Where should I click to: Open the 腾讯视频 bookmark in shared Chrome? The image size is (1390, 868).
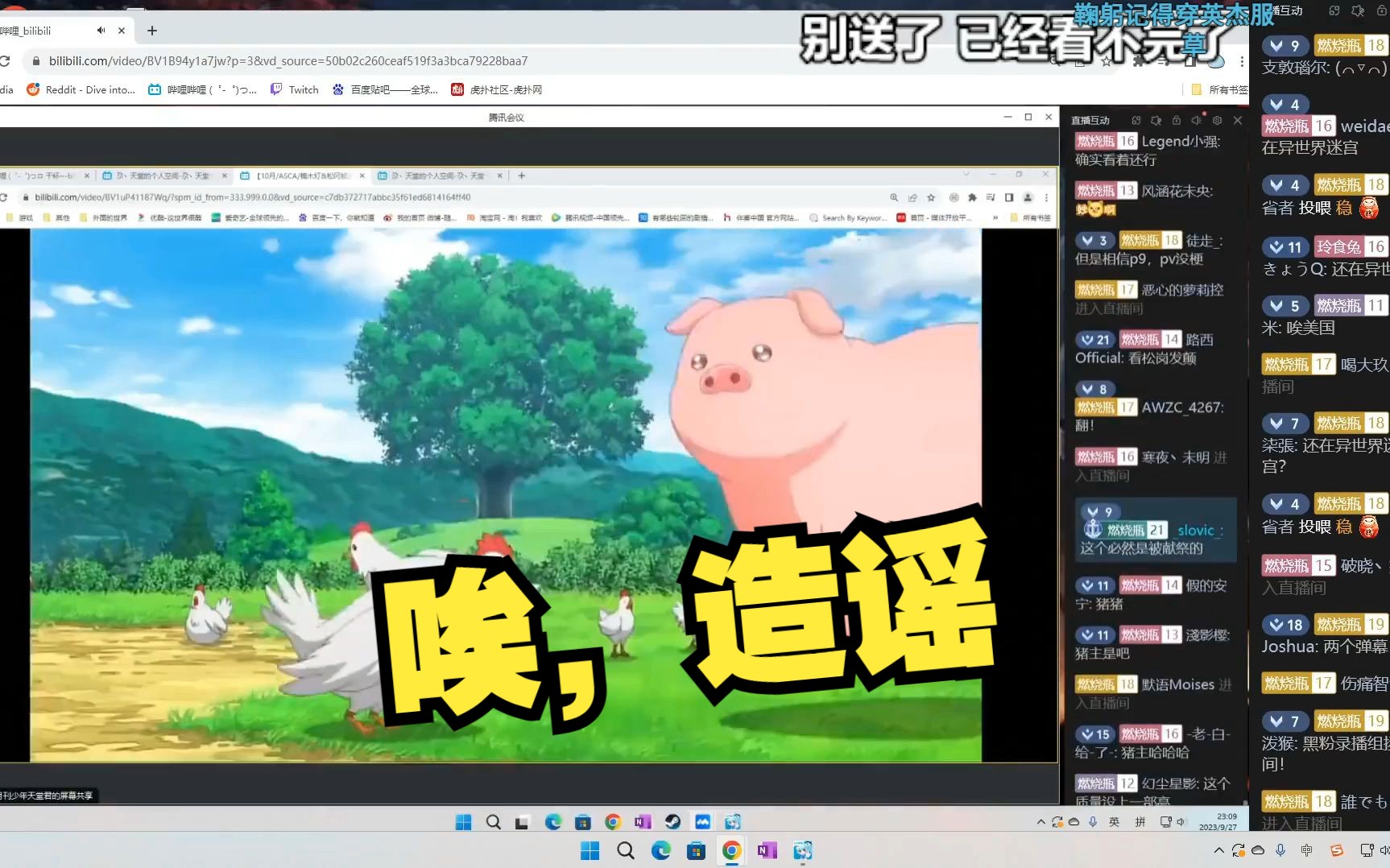coord(590,218)
